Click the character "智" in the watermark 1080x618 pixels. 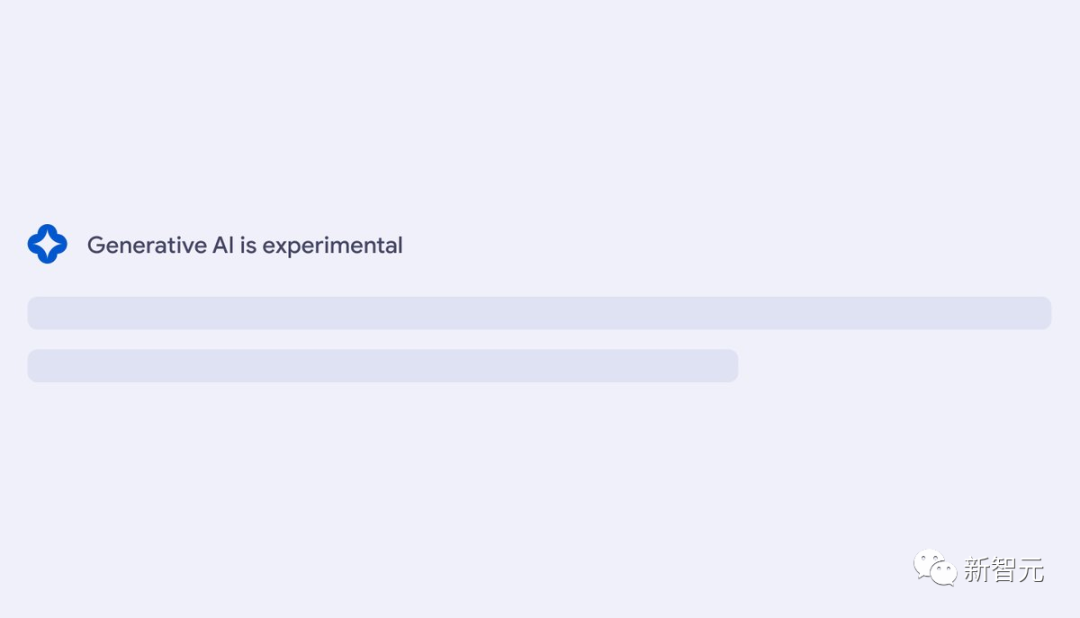1004,571
